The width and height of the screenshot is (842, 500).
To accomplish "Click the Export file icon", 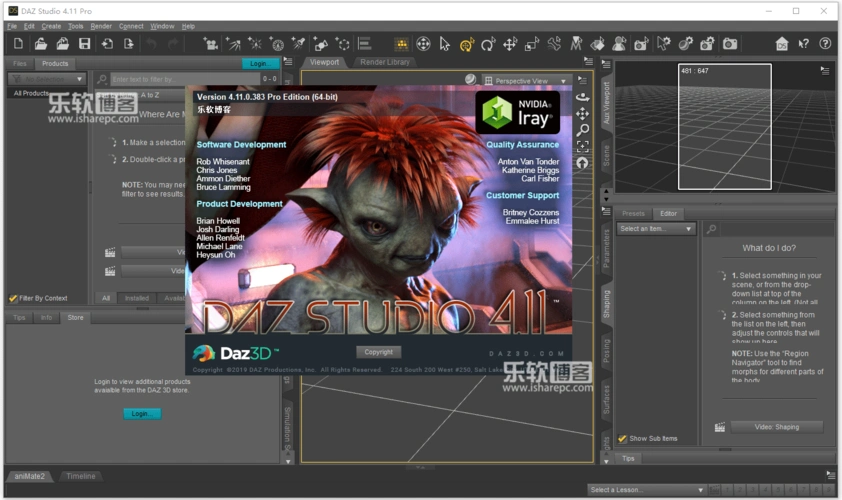I will 129,44.
